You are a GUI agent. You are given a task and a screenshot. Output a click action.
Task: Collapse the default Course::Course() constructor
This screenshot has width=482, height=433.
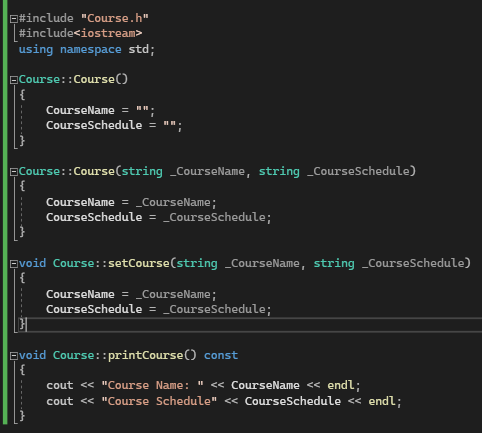pos(14,80)
